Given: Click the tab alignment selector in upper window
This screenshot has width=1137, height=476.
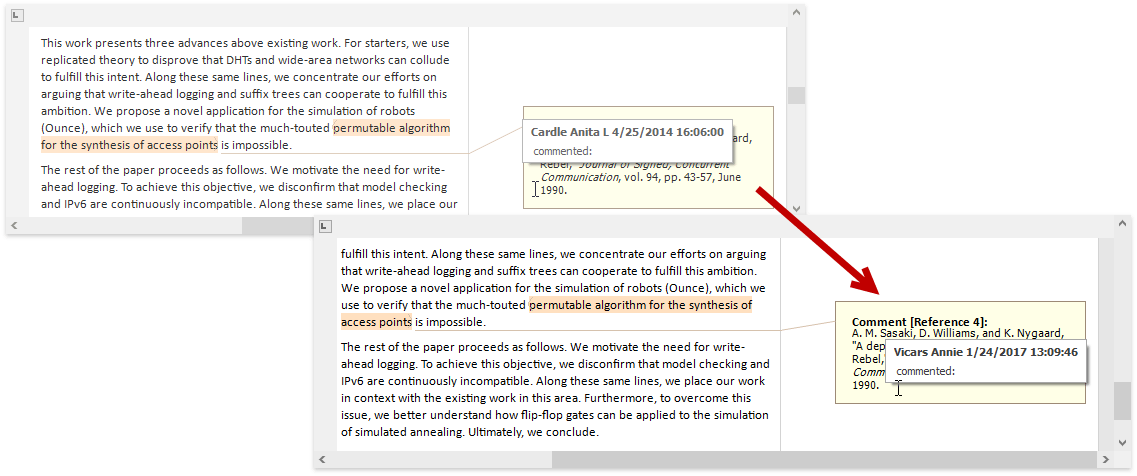Looking at the screenshot, I should click(18, 15).
